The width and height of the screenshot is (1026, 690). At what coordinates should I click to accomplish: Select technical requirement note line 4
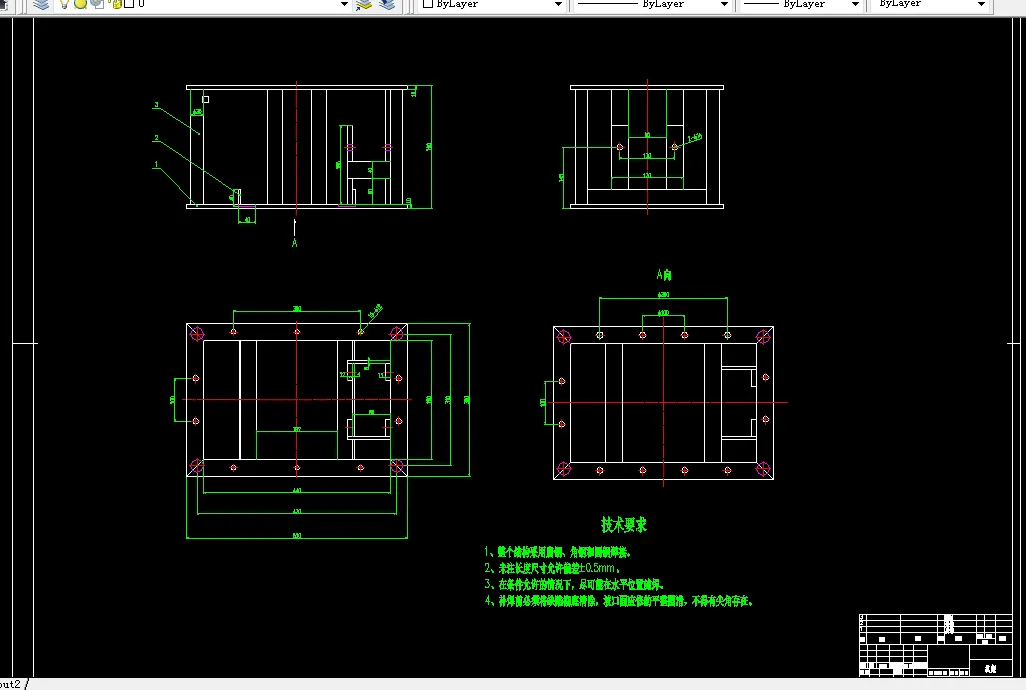point(618,600)
